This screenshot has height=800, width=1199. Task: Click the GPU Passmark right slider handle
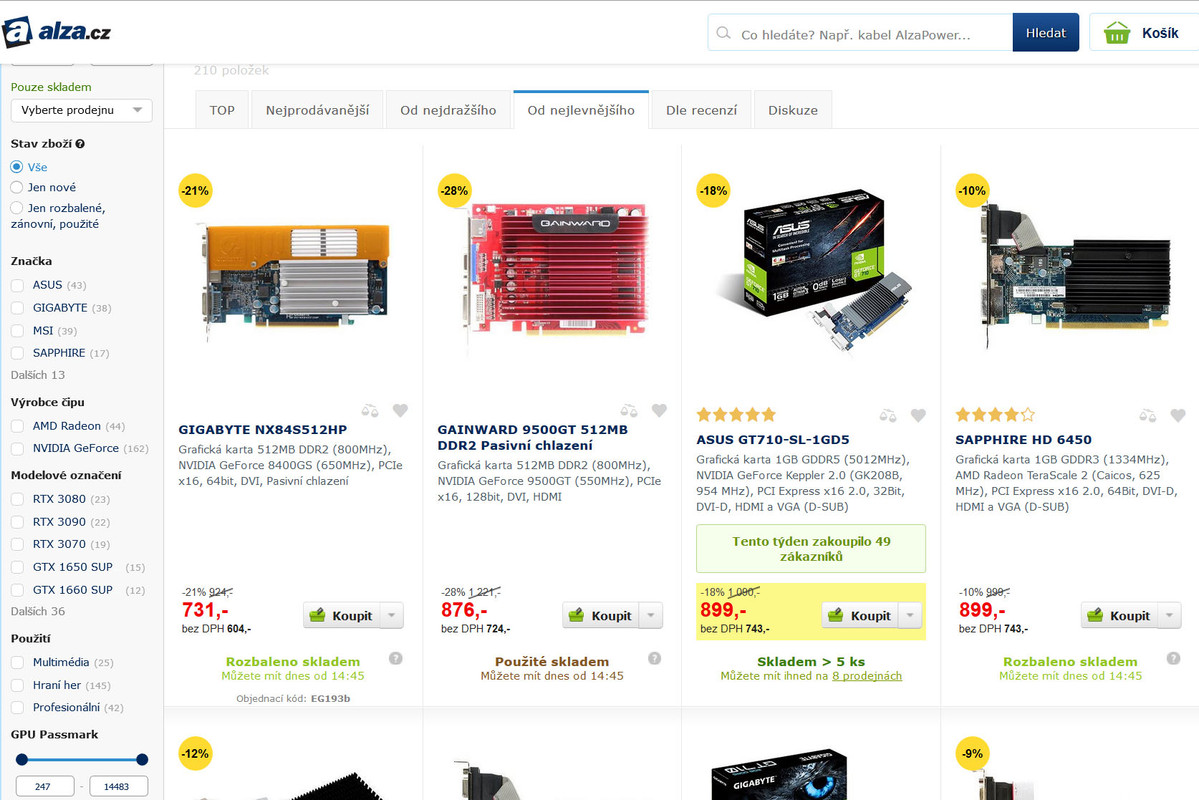[141, 759]
